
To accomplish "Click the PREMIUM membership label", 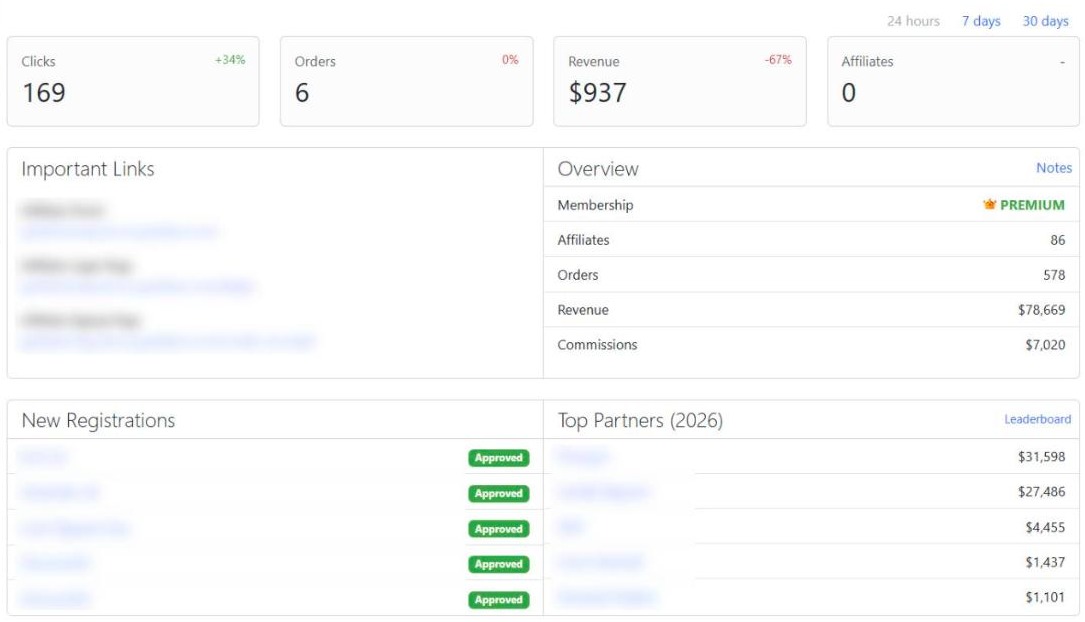I will (x=1032, y=205).
